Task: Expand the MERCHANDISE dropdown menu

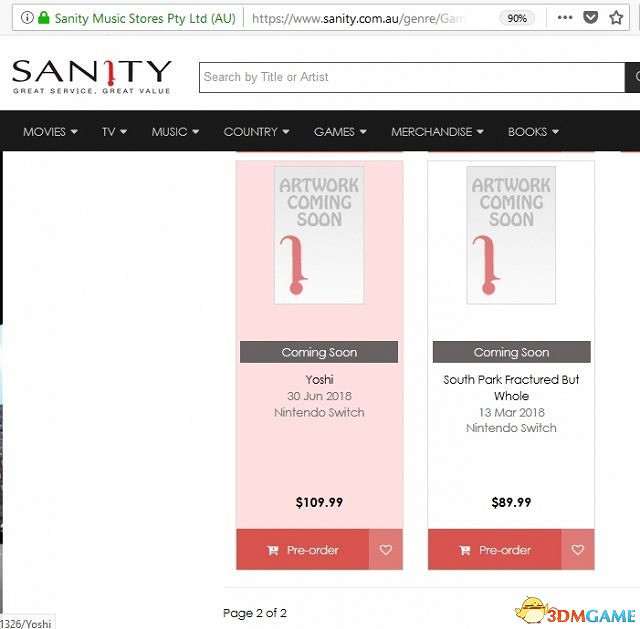Action: (x=437, y=131)
